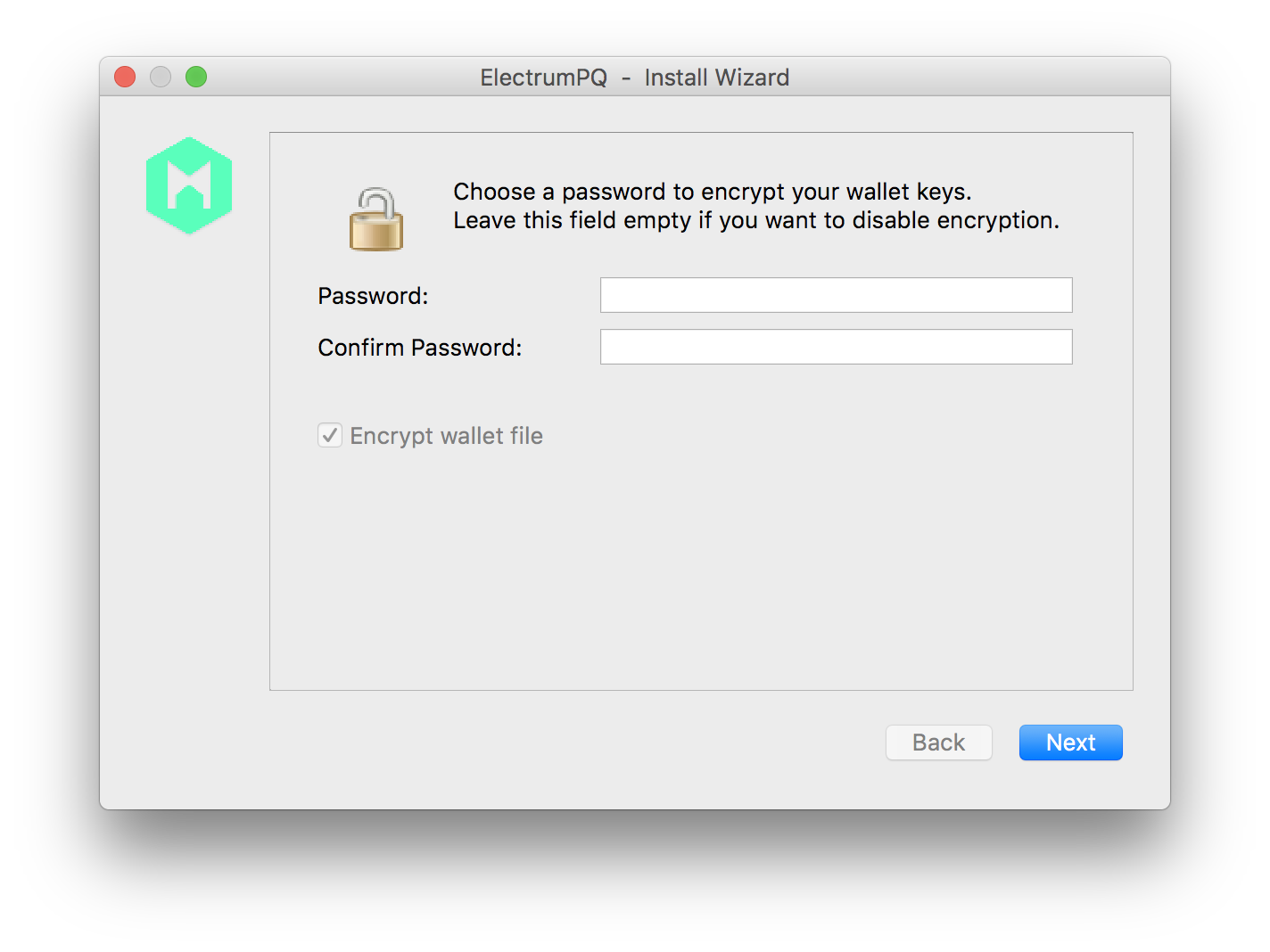This screenshot has height=952, width=1270.
Task: Click the empty space left of Back button
Action: [x=571, y=743]
